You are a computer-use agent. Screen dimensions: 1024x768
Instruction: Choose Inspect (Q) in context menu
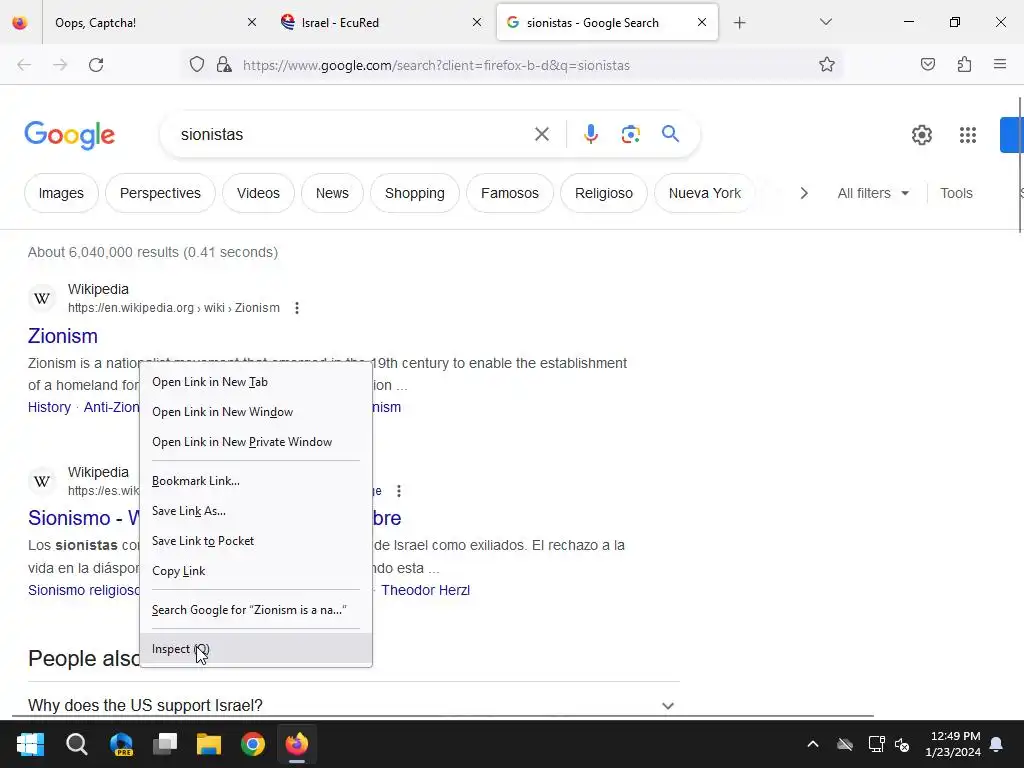(256, 648)
